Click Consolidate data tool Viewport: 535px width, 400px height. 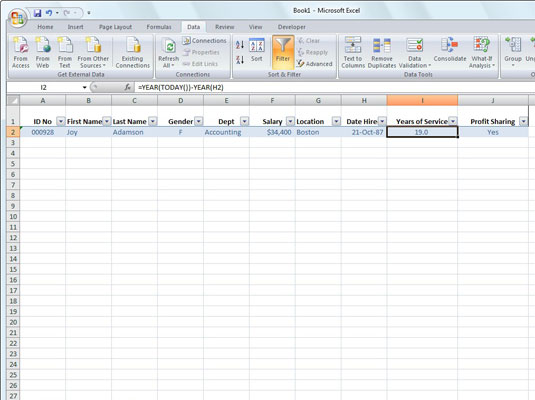pyautogui.click(x=450, y=51)
